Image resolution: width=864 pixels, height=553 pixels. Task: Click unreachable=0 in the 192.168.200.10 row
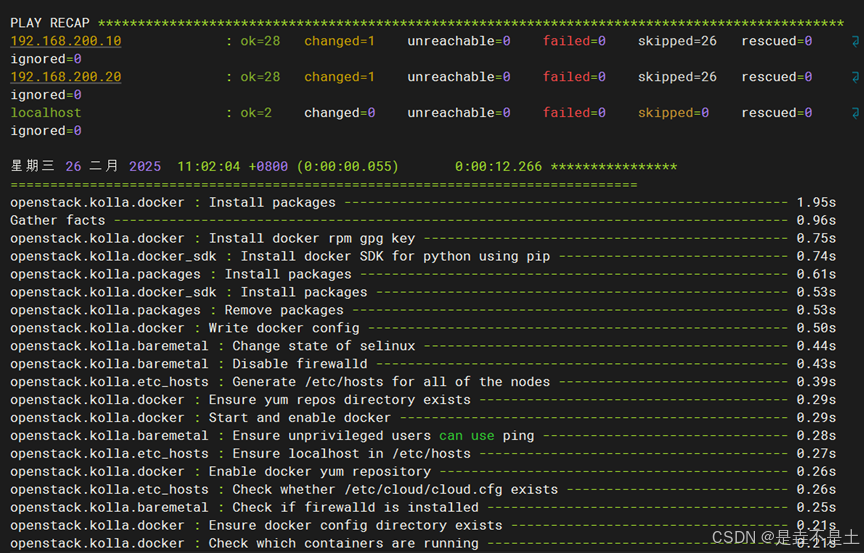(x=458, y=41)
